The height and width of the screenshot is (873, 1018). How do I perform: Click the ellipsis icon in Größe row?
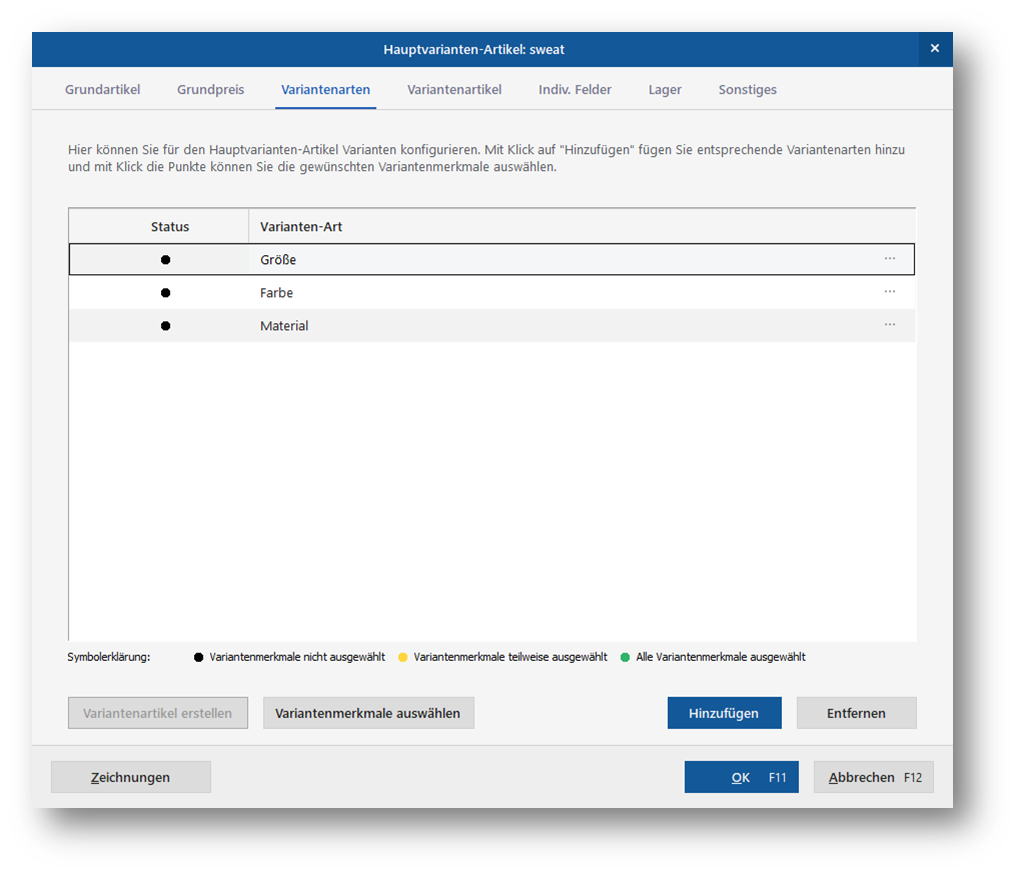tap(889, 259)
